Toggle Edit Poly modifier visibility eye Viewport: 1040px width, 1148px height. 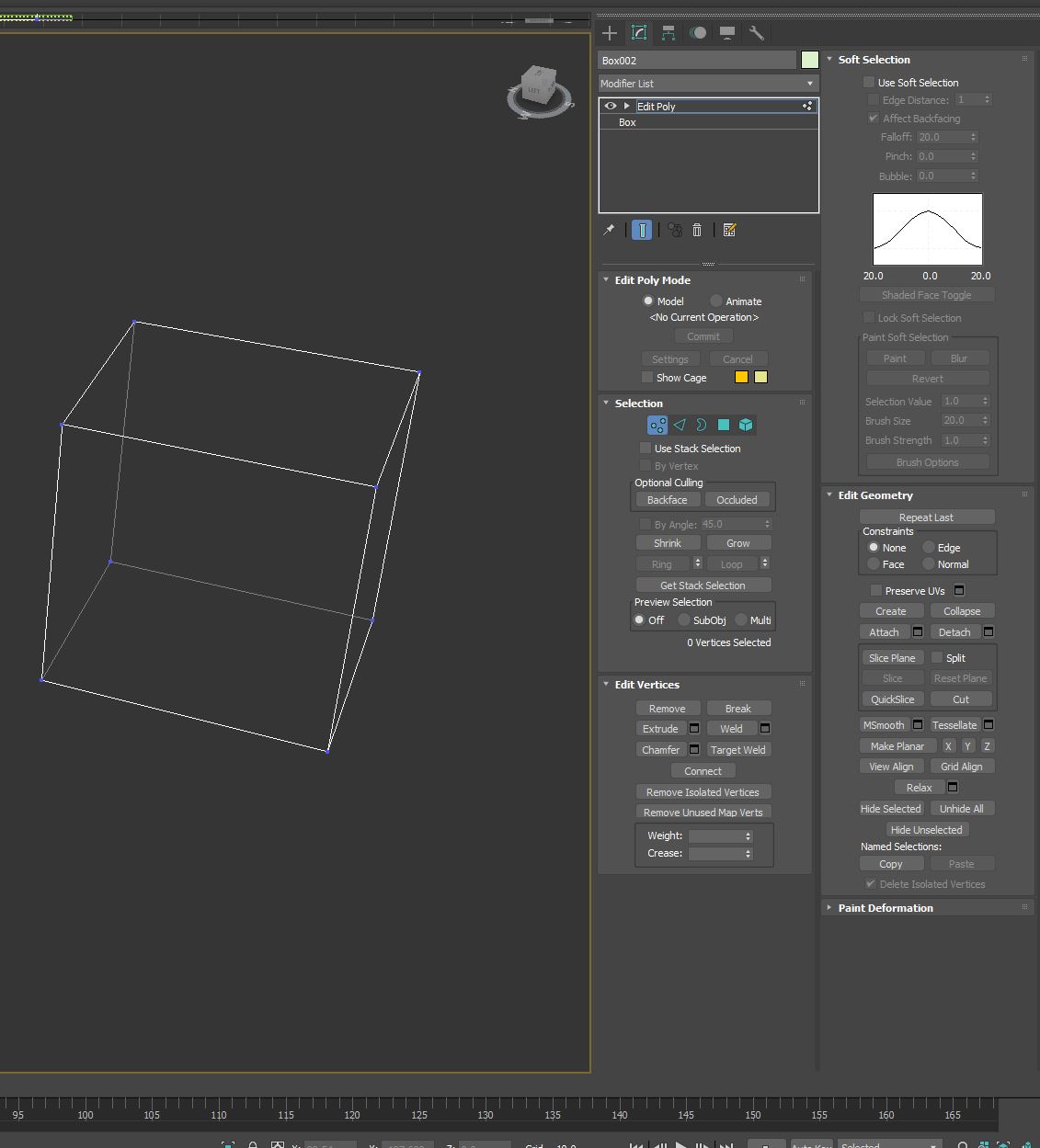coord(610,107)
